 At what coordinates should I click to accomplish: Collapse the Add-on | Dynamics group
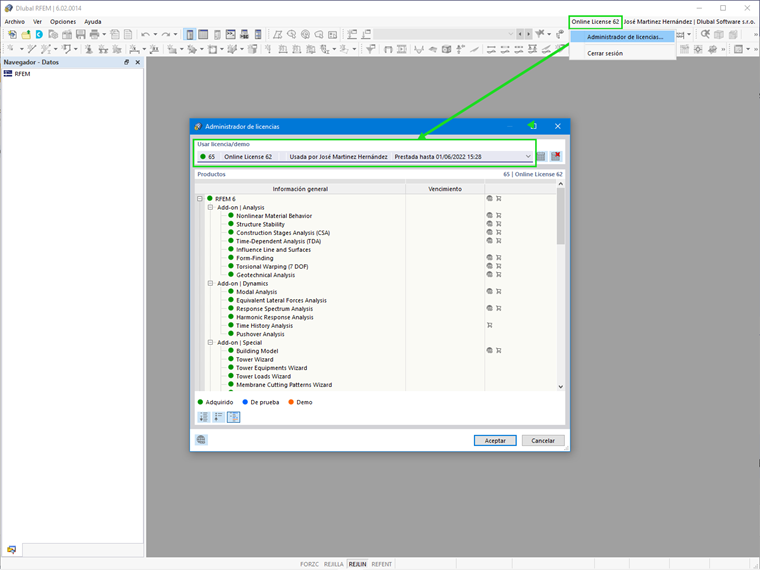point(210,284)
